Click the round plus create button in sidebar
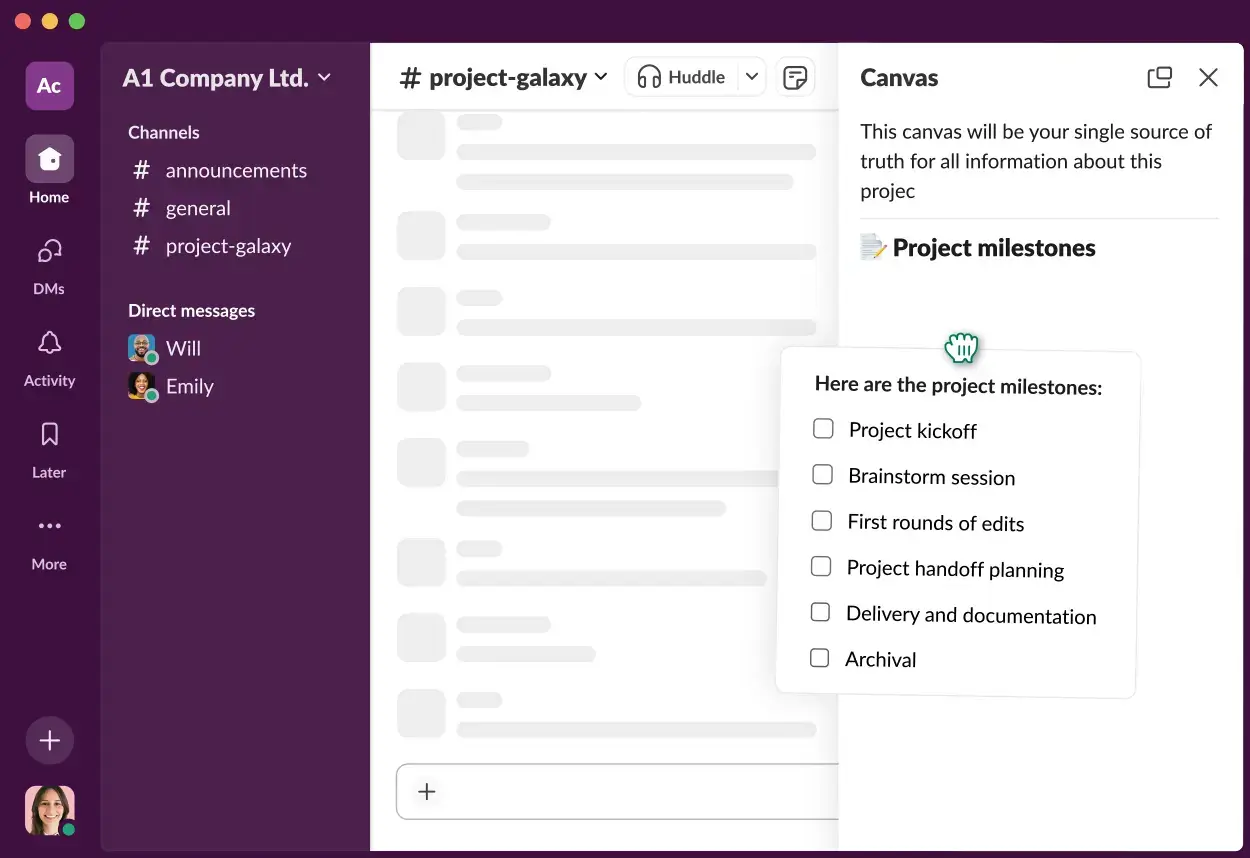This screenshot has width=1250, height=858. pos(49,741)
